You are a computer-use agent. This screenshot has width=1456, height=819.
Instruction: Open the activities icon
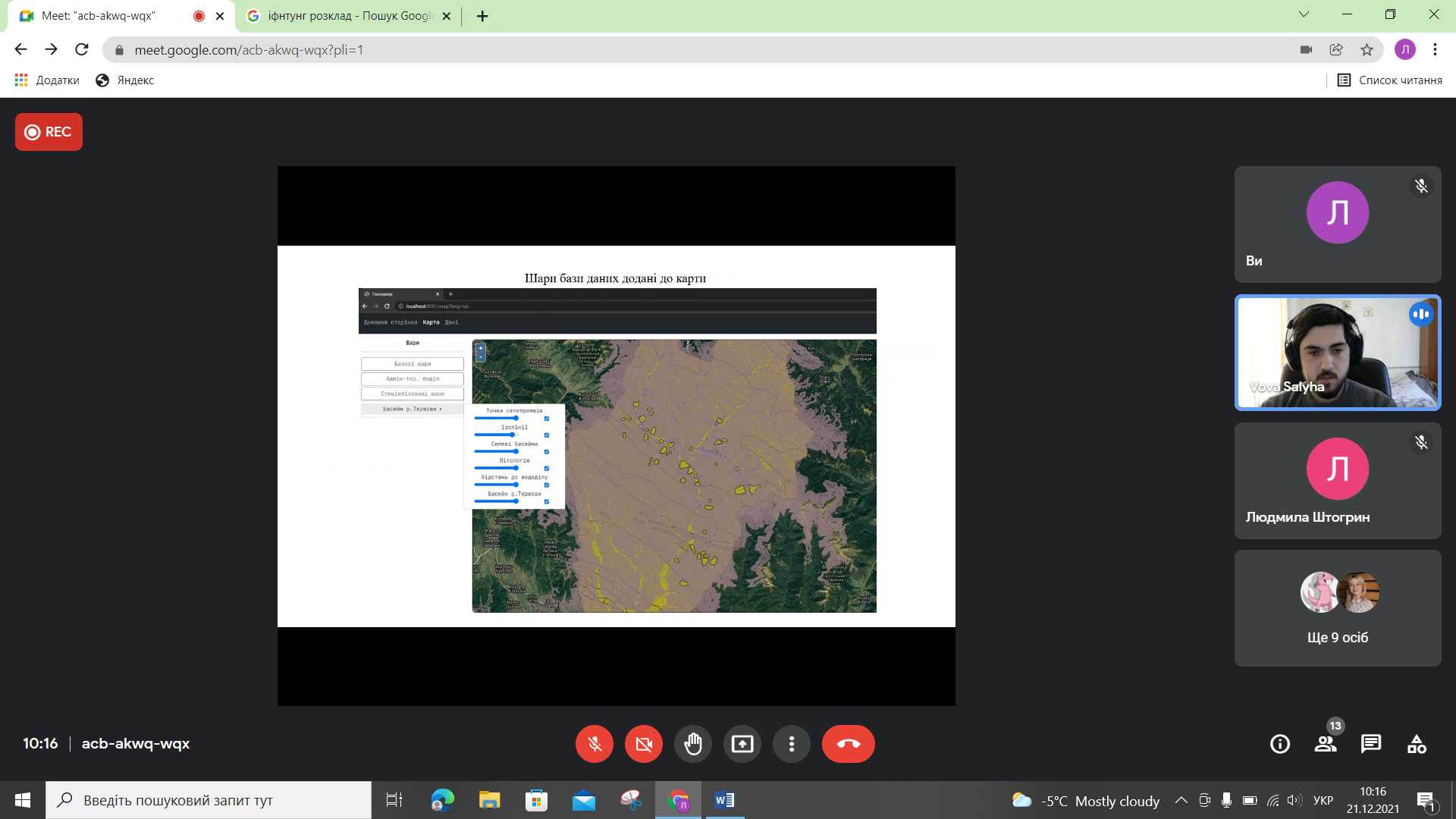[x=1416, y=744]
